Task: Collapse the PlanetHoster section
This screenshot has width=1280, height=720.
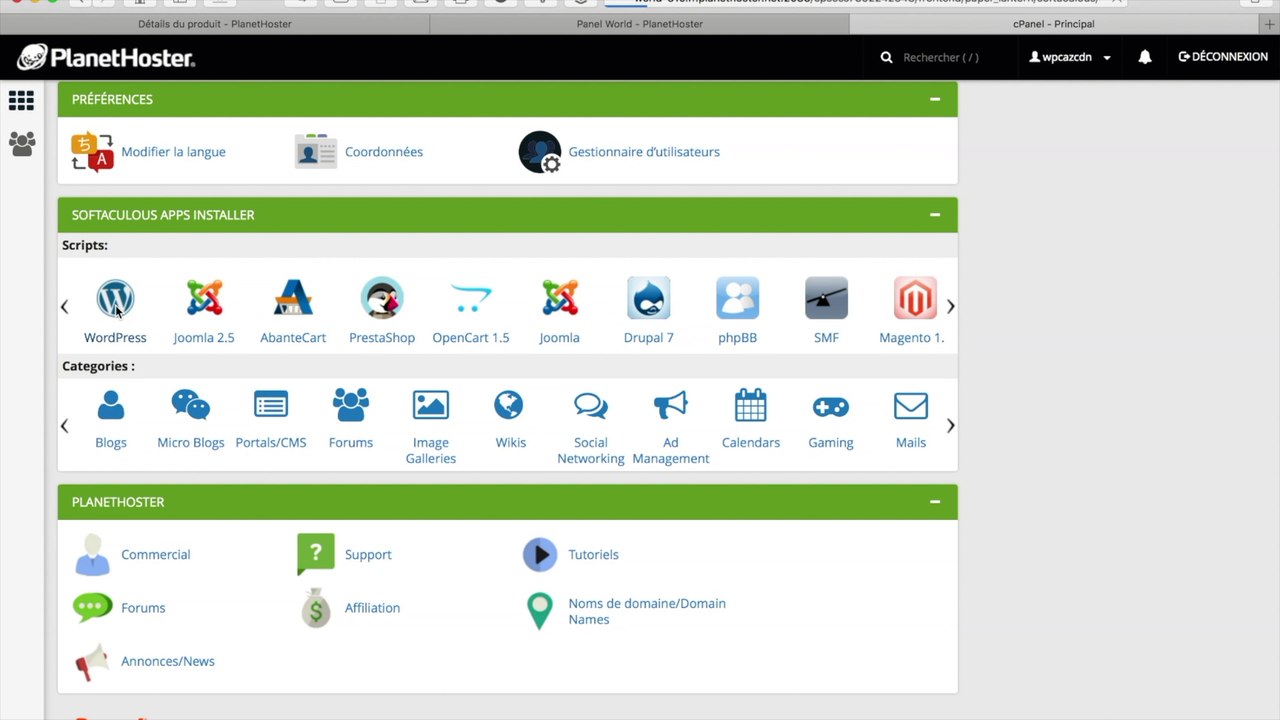Action: pos(935,501)
